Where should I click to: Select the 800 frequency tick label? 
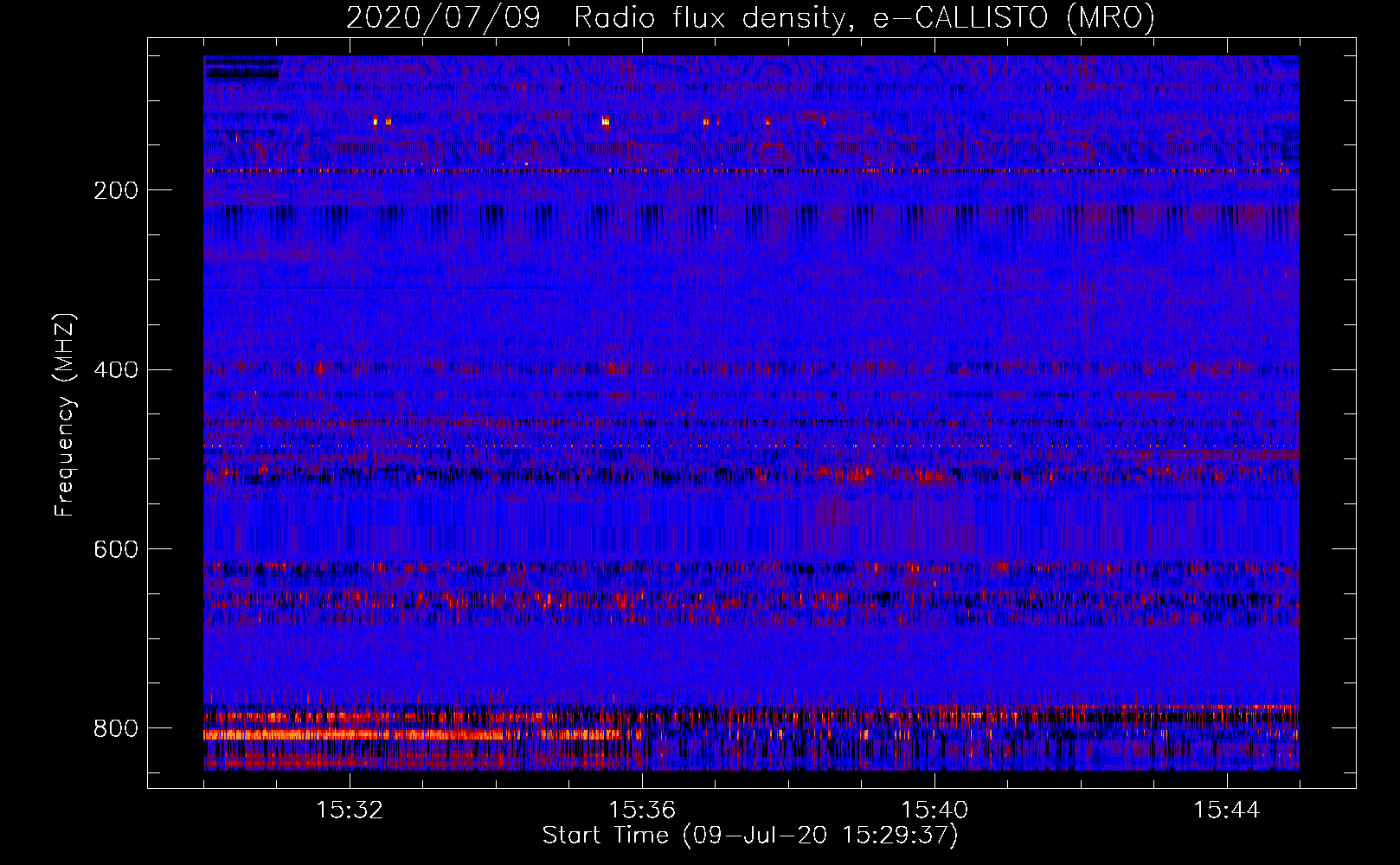(116, 728)
